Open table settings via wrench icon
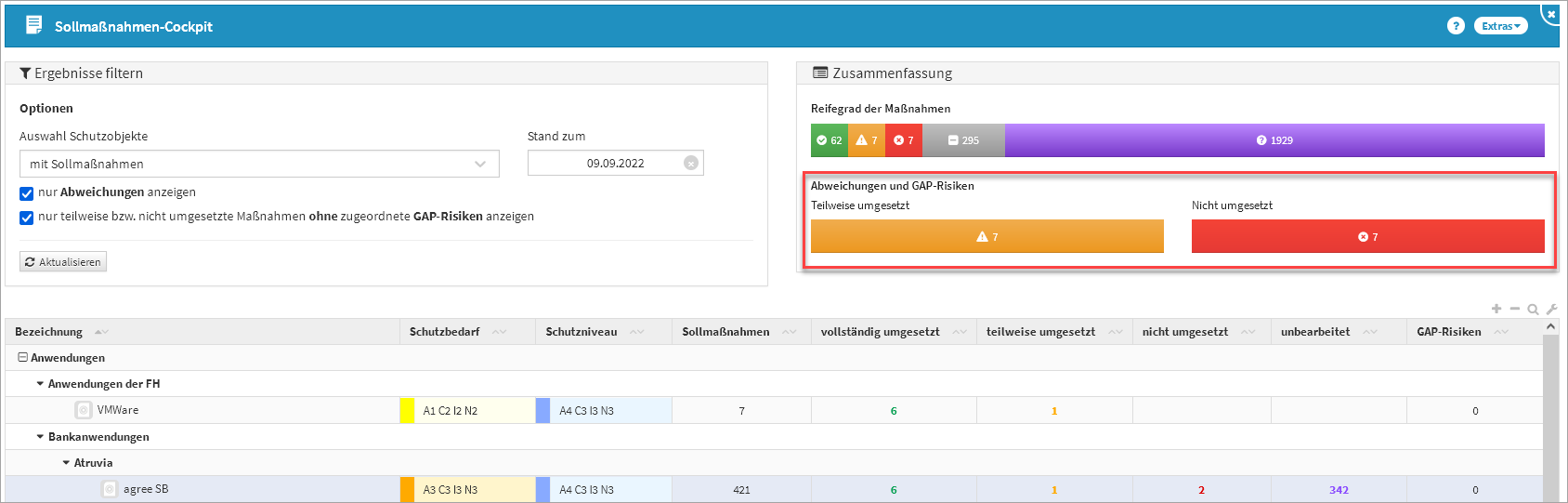Screen dimensions: 1568x503 click(x=1550, y=309)
